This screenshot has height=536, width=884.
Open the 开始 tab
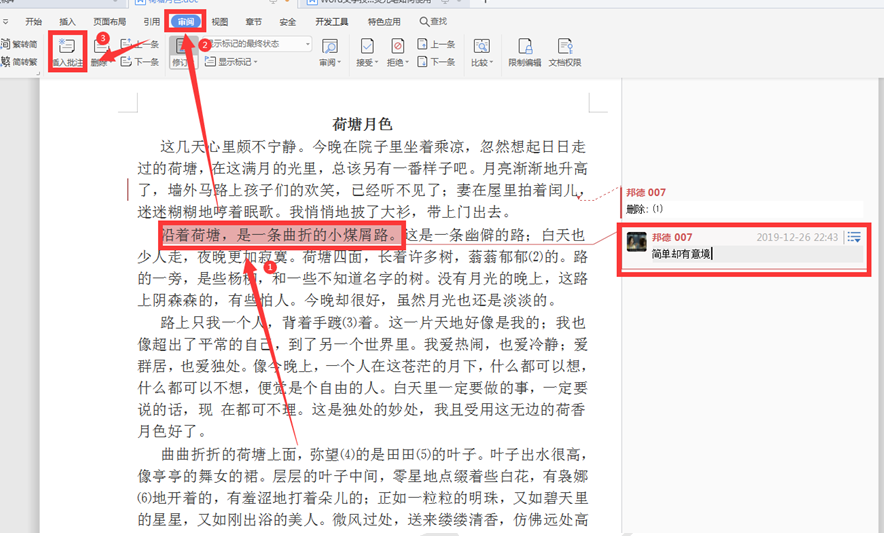pos(34,21)
